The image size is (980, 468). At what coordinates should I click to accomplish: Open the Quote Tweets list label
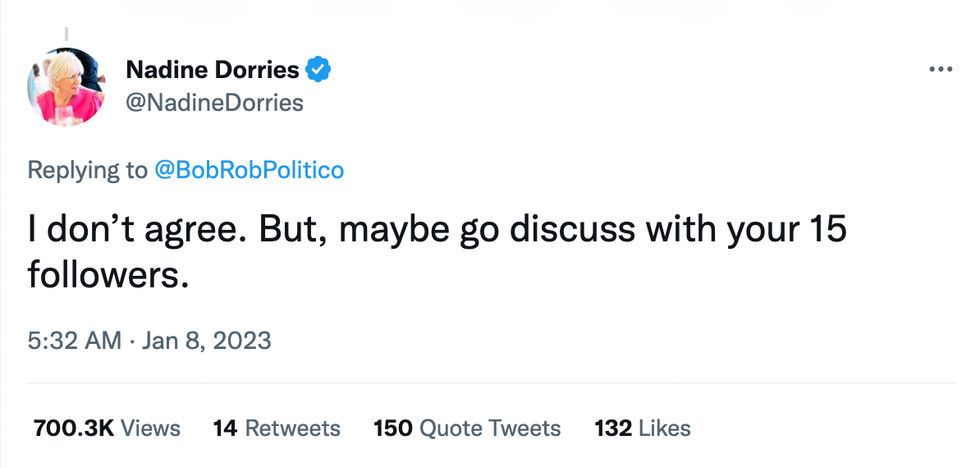tap(490, 429)
